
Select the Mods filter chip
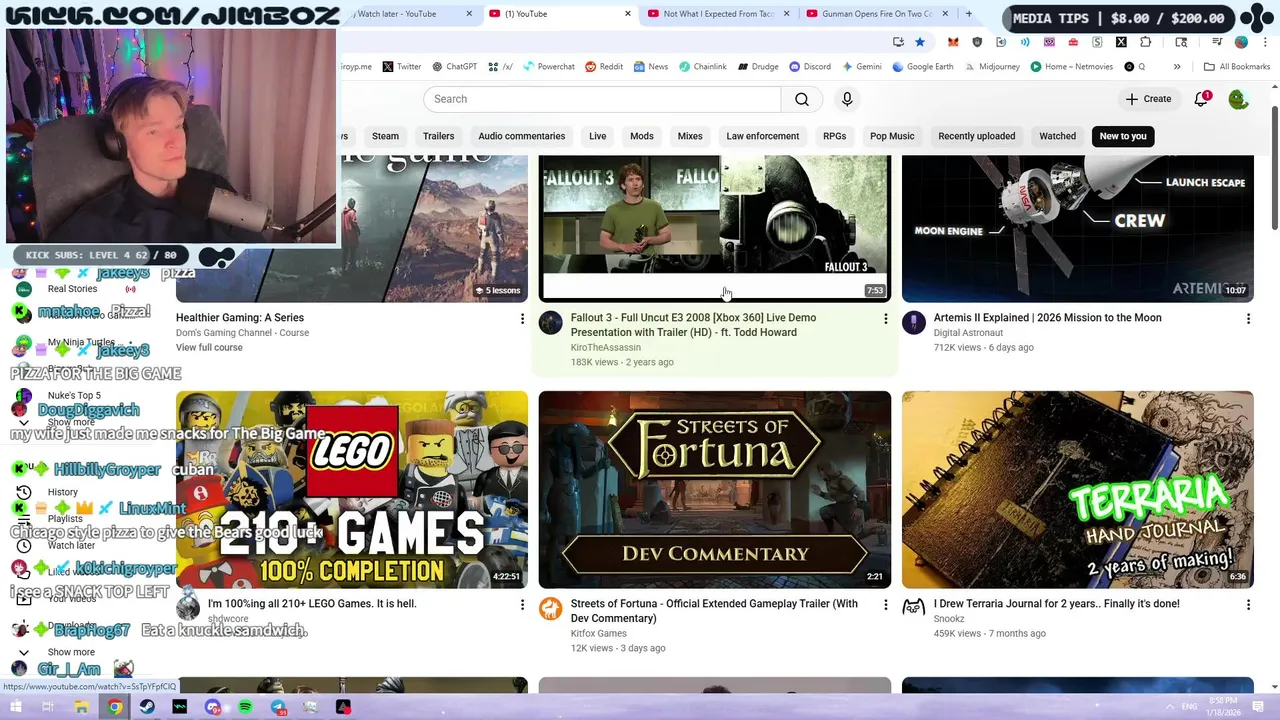[641, 136]
